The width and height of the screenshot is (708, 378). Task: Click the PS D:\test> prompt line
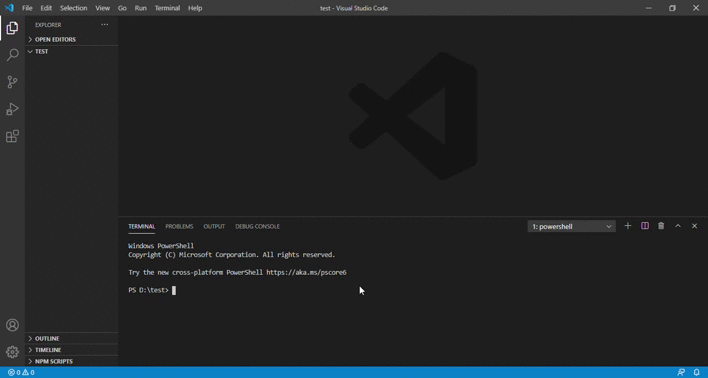tap(149, 290)
